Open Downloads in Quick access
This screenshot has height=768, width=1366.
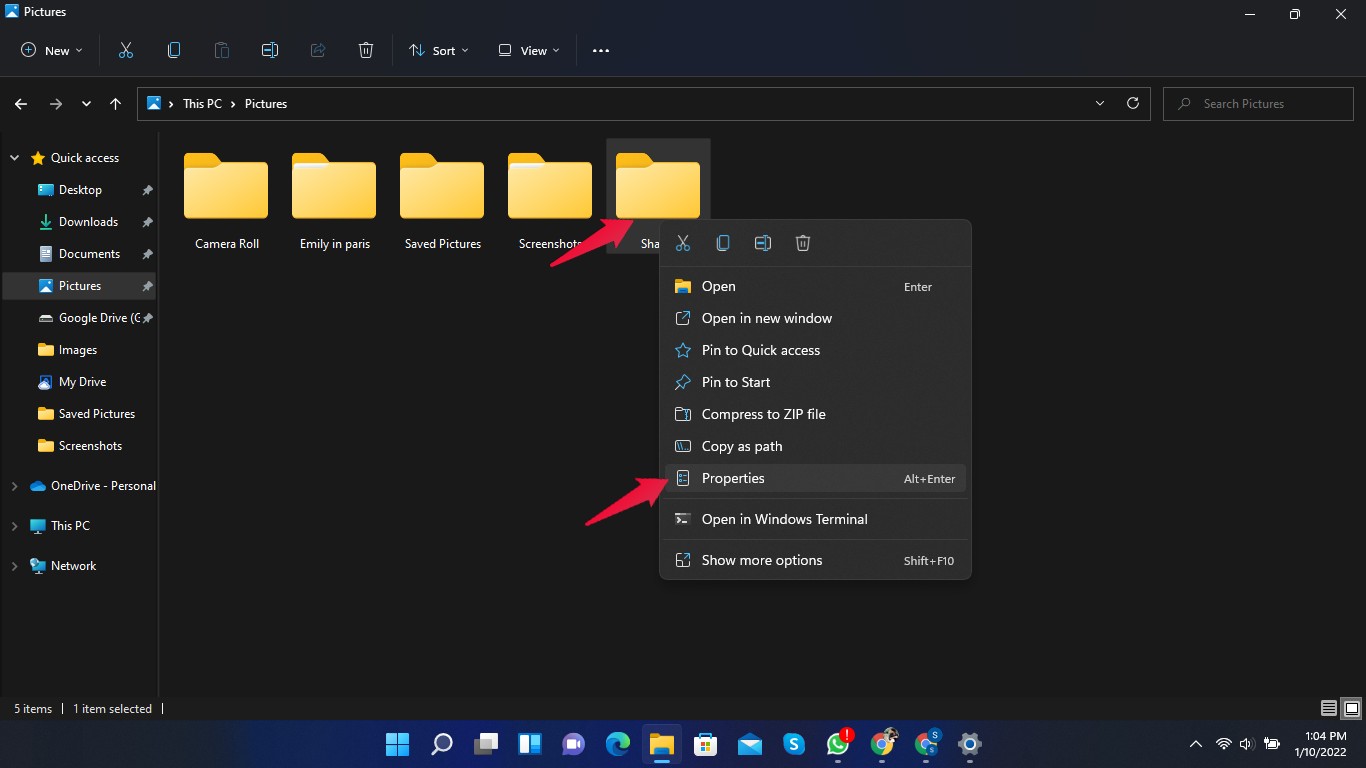[88, 222]
